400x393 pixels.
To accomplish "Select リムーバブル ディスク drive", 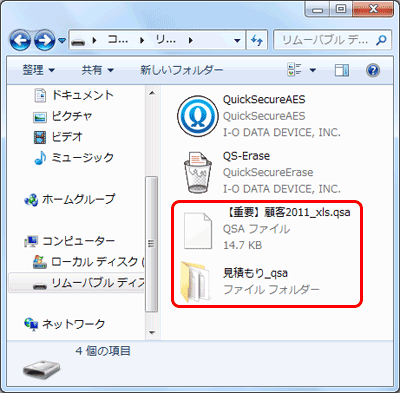I will 77,283.
